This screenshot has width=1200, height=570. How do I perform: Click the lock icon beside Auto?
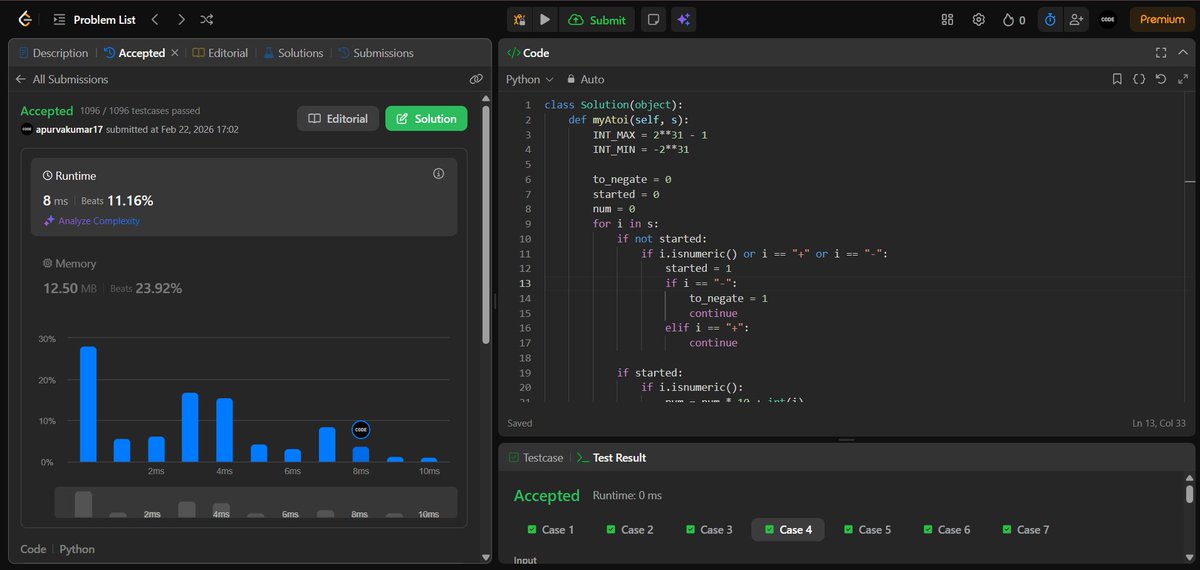click(571, 79)
